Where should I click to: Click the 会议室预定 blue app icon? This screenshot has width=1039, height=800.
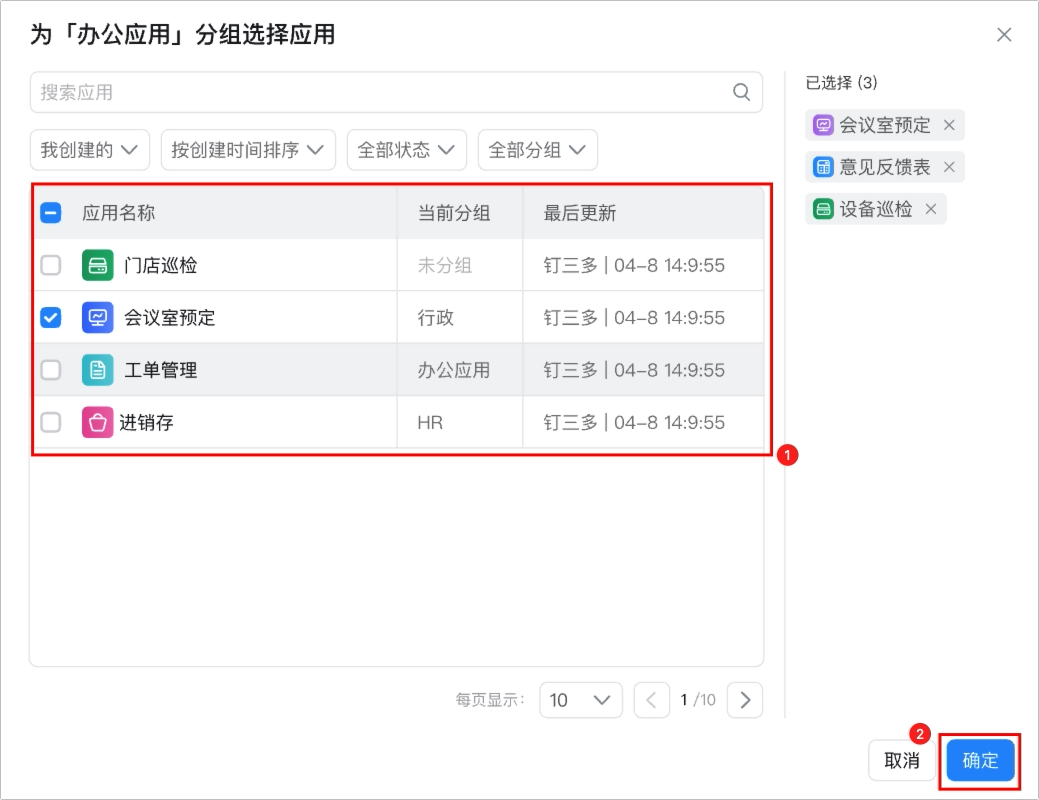97,317
